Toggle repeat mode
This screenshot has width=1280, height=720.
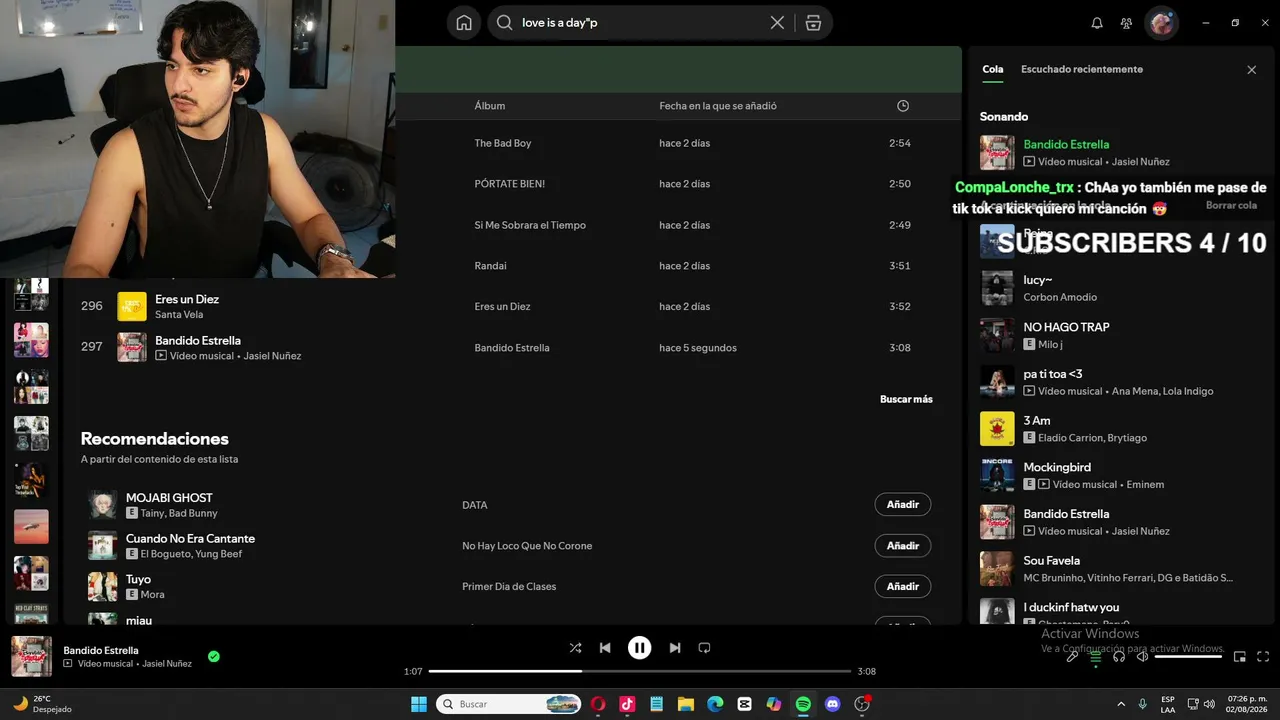coord(704,648)
